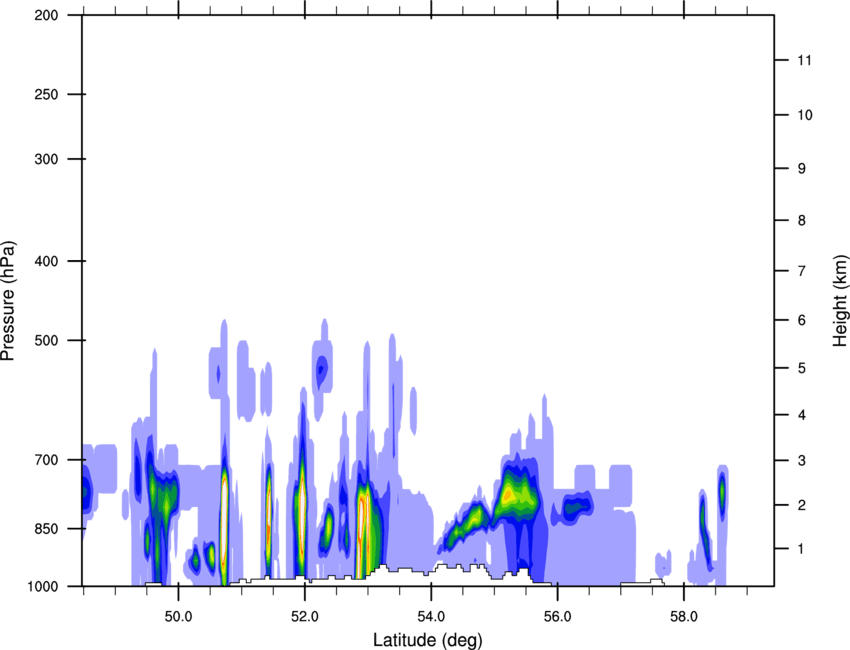Click the 8 km height label
This screenshot has height=650, width=850.
(802, 221)
